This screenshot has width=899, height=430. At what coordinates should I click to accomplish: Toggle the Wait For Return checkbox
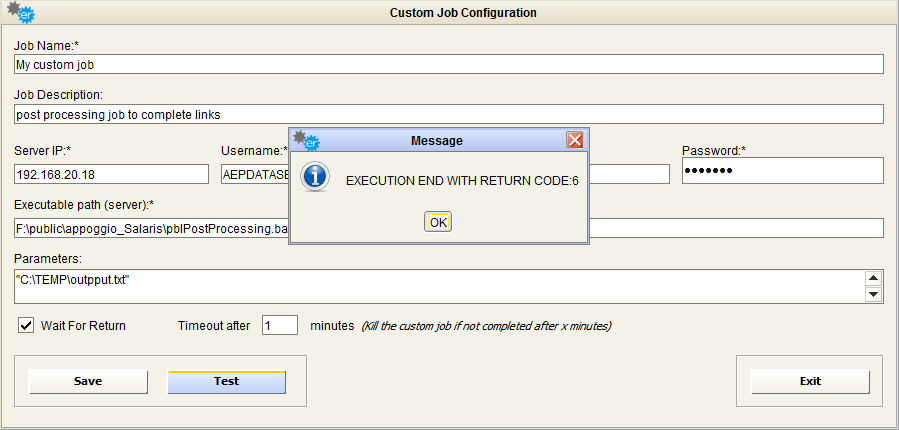(27, 325)
